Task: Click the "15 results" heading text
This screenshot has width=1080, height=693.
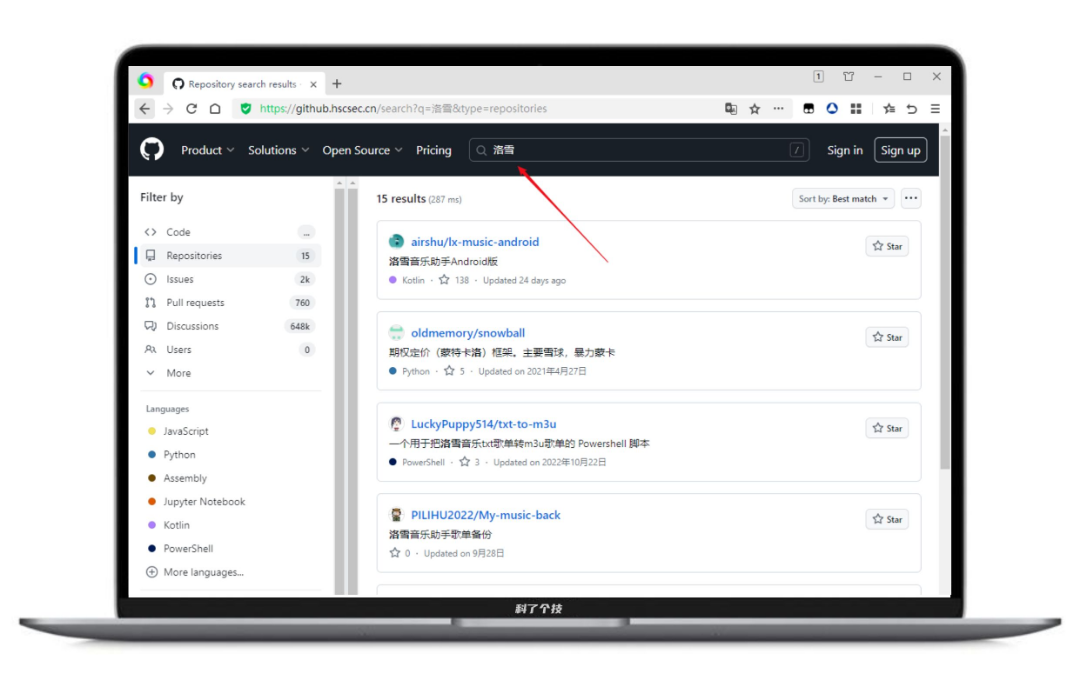Action: pos(401,198)
